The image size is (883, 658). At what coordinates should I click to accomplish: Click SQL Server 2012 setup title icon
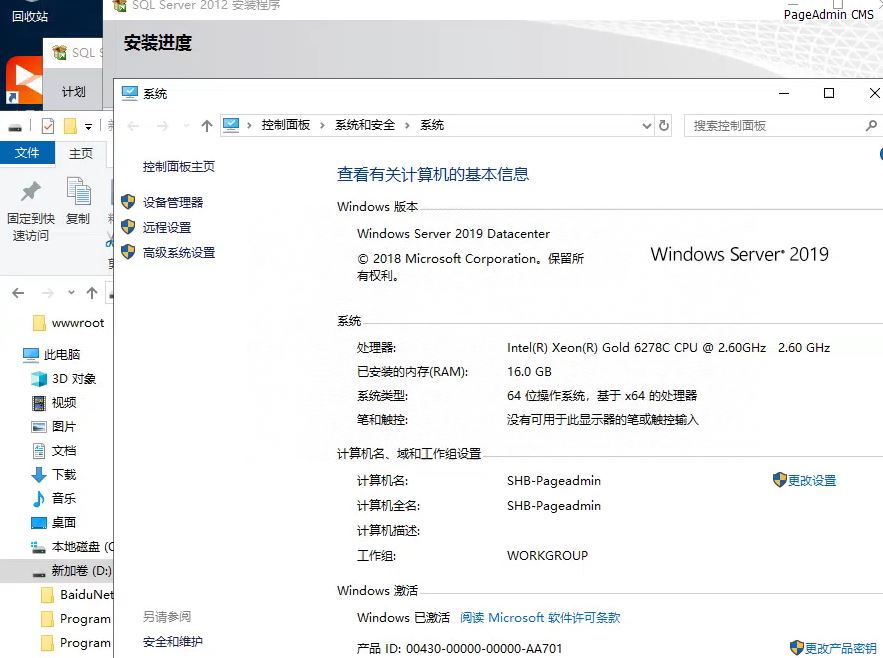119,6
